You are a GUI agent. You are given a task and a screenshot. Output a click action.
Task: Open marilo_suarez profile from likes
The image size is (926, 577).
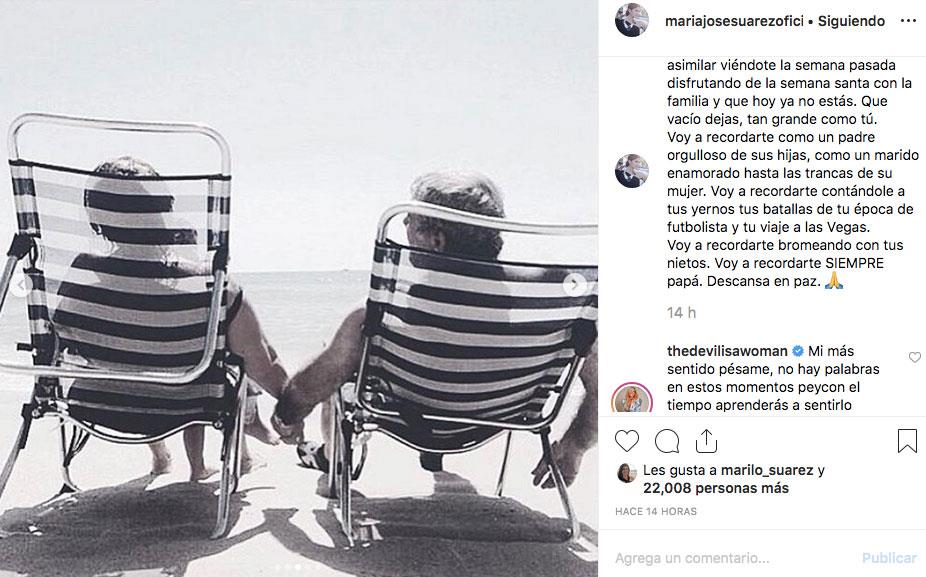coord(767,470)
